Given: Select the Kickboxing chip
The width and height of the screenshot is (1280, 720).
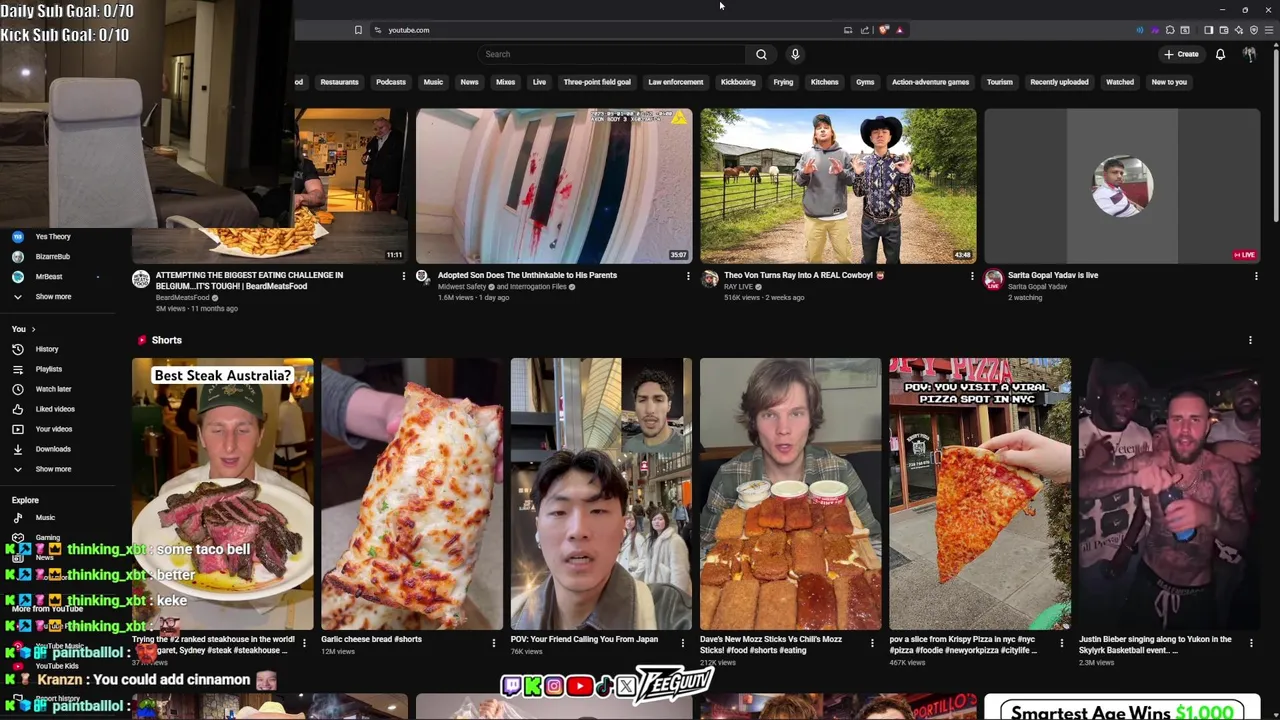Looking at the screenshot, I should point(738,82).
